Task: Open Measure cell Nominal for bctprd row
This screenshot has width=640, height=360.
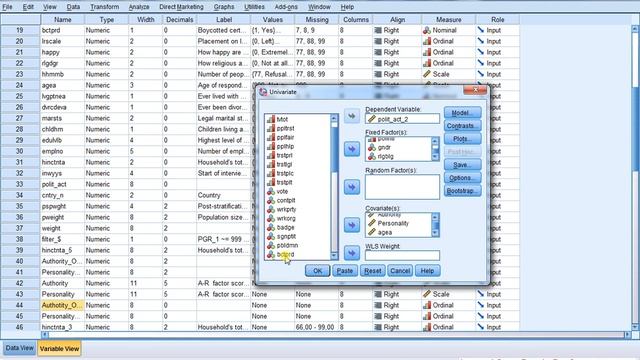Action: [448, 30]
